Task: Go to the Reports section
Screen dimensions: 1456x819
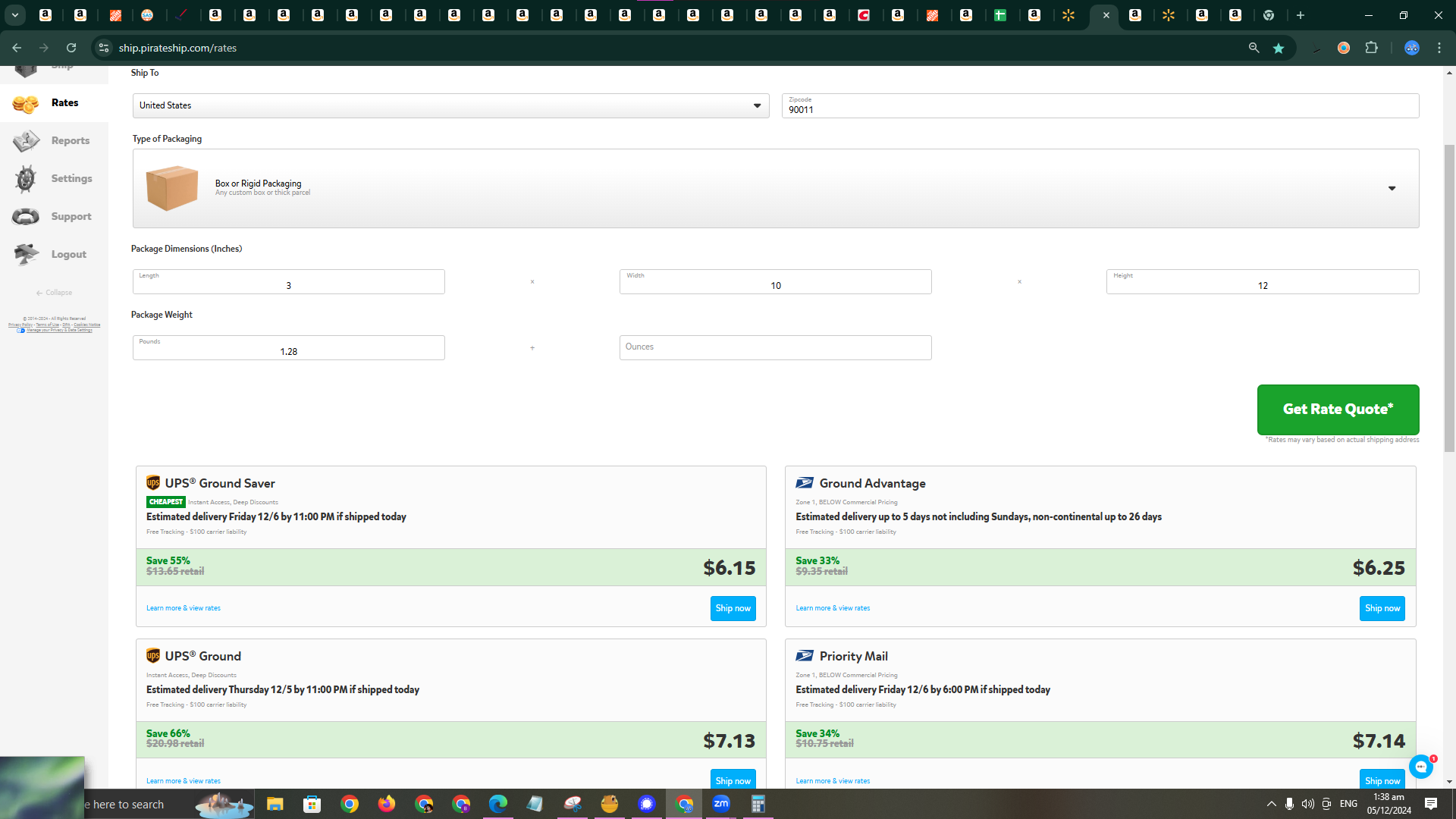Action: (71, 141)
